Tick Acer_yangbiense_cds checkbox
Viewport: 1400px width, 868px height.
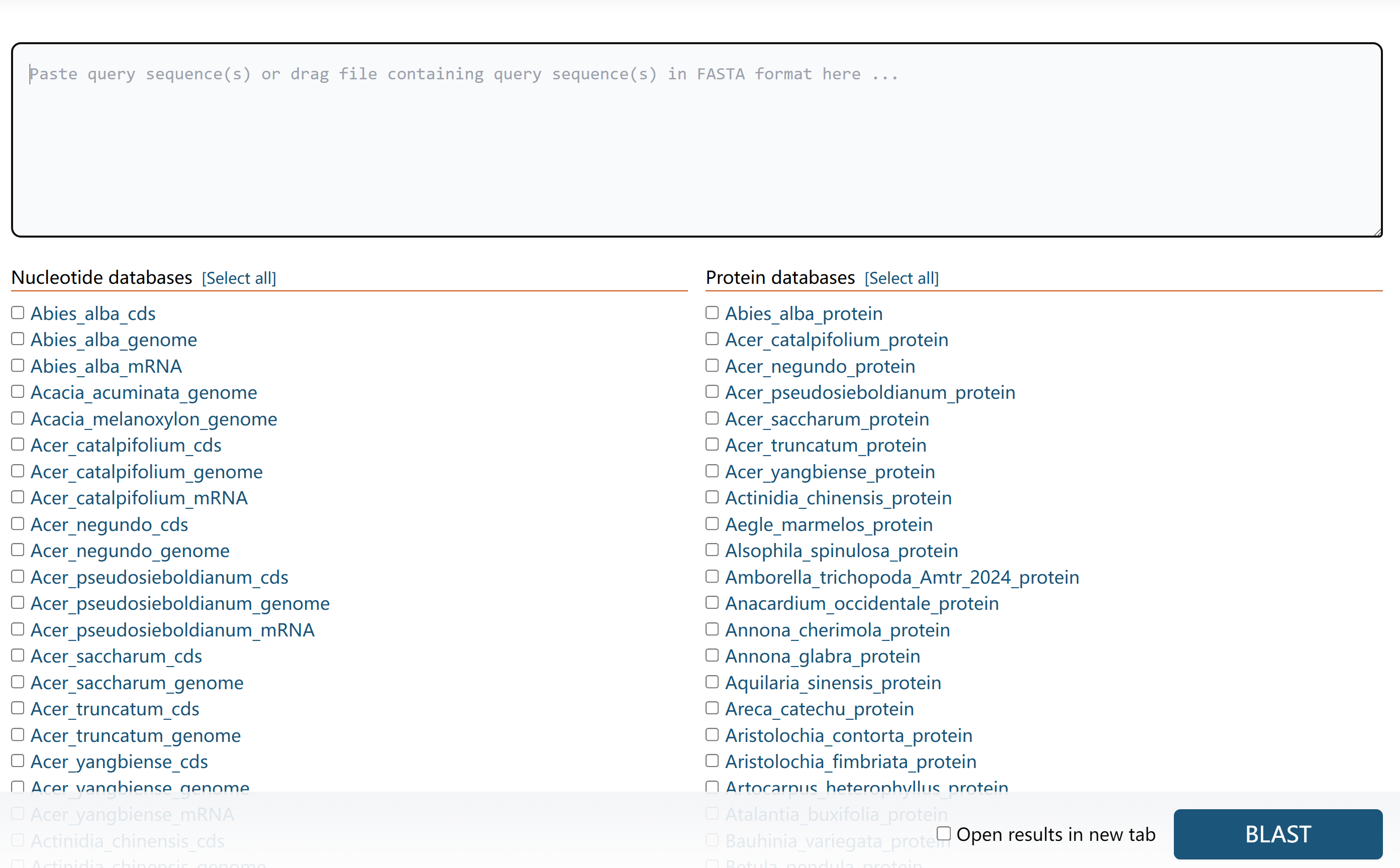[18, 761]
